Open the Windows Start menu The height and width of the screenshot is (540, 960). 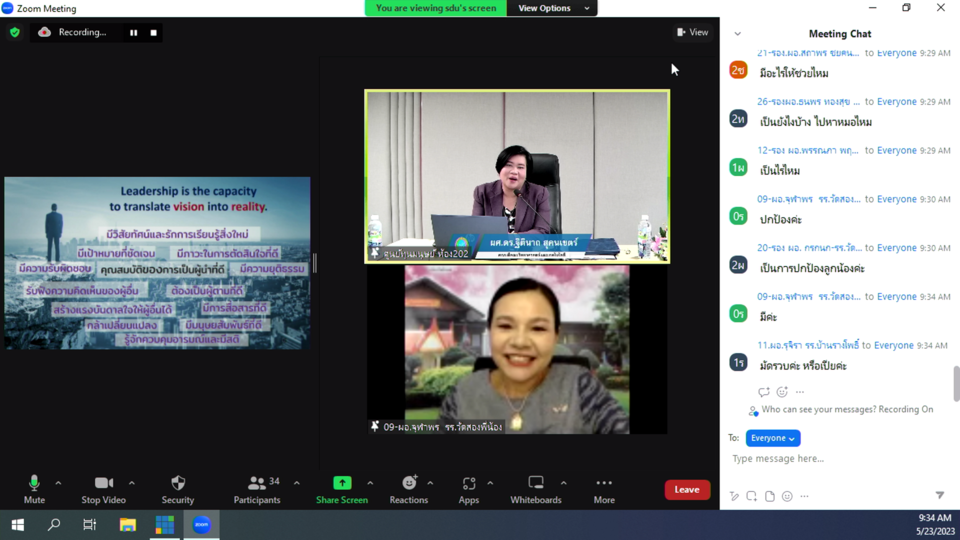pyautogui.click(x=17, y=525)
